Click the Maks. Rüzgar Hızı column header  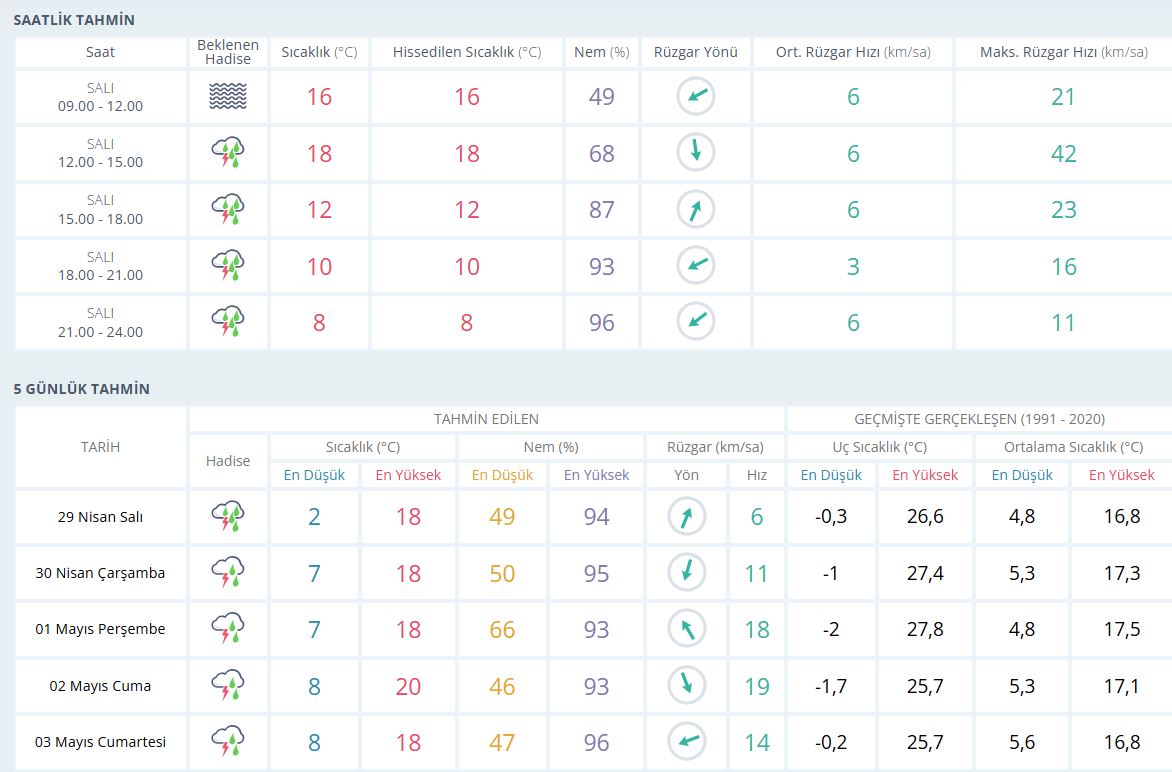pyautogui.click(x=1063, y=52)
